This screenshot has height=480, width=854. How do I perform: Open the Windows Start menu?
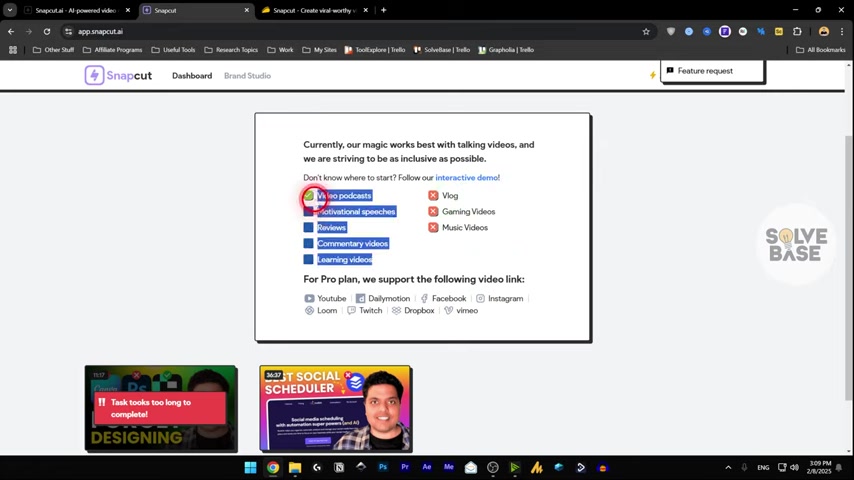pyautogui.click(x=251, y=467)
